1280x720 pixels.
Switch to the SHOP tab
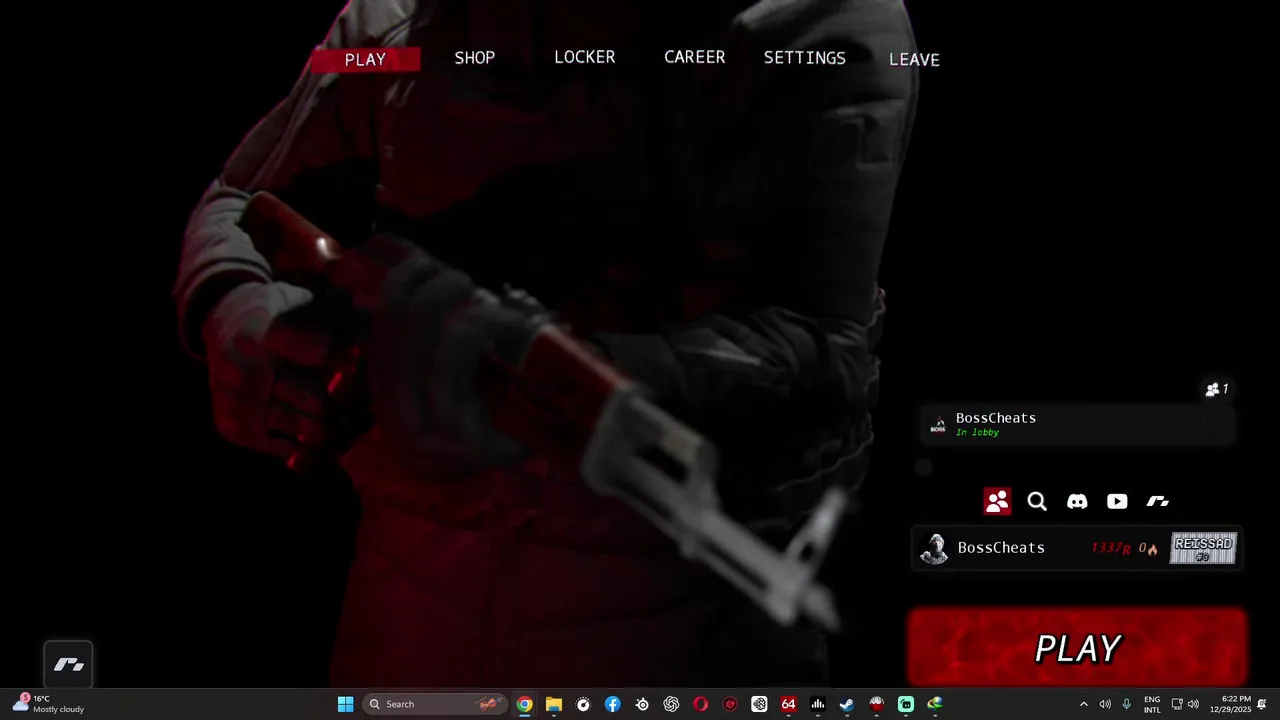coord(475,58)
